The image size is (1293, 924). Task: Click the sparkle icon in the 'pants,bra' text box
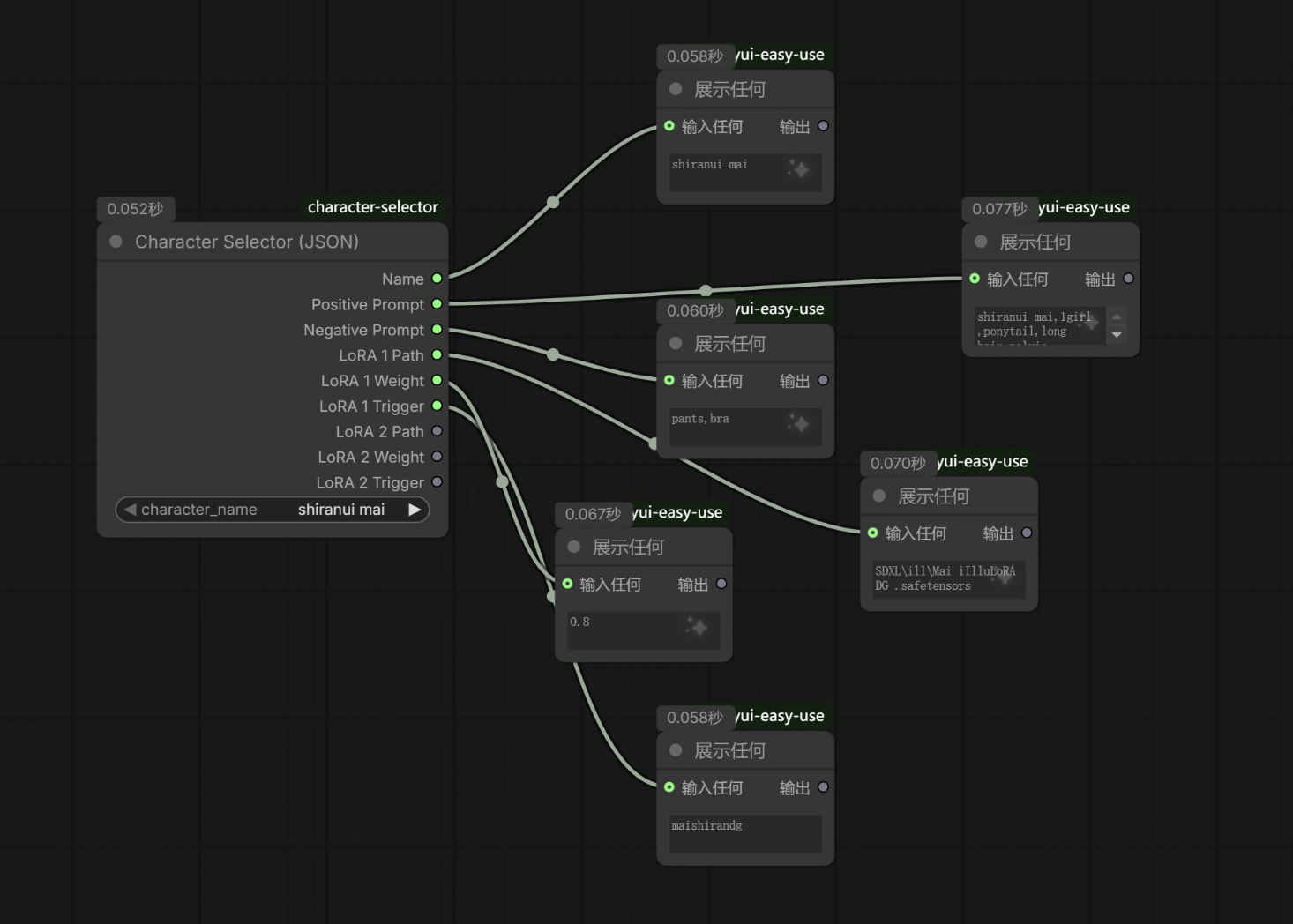coord(798,423)
